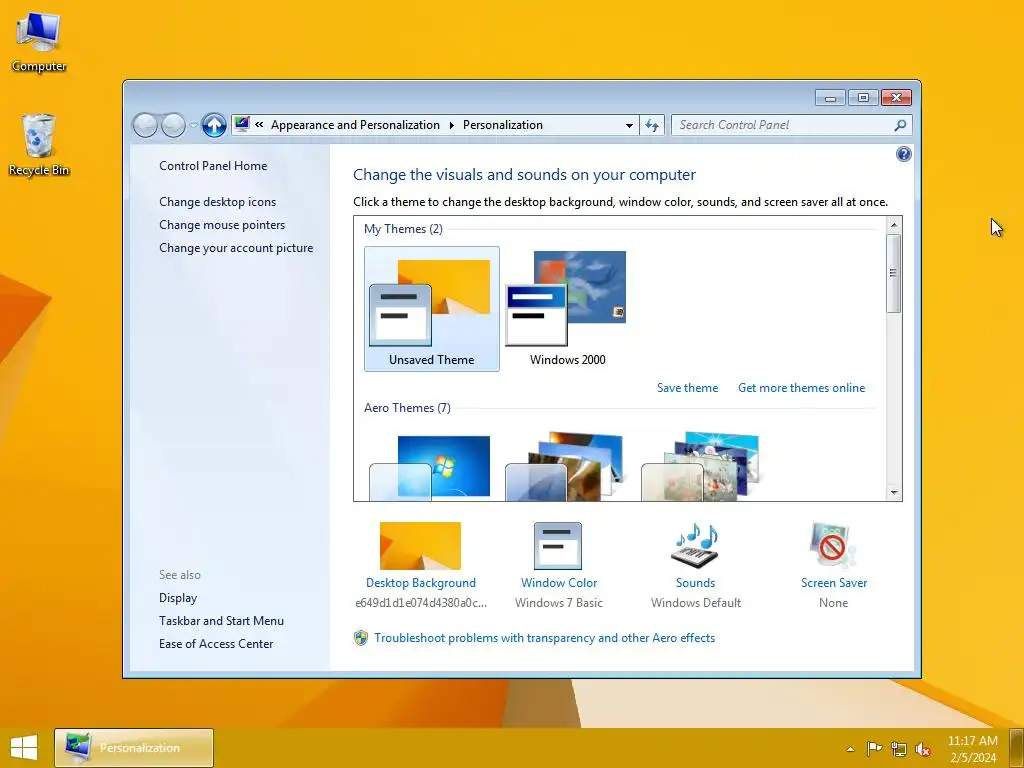1024x768 pixels.
Task: Open Change your account picture
Action: click(x=236, y=248)
